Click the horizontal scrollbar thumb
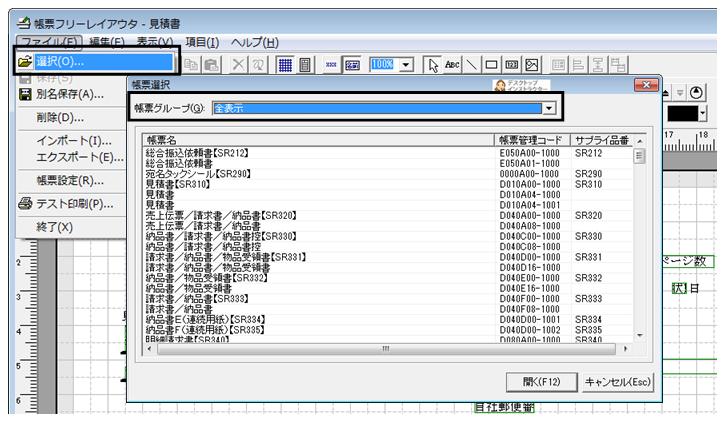Viewport: 726px width, 428px height. (386, 349)
